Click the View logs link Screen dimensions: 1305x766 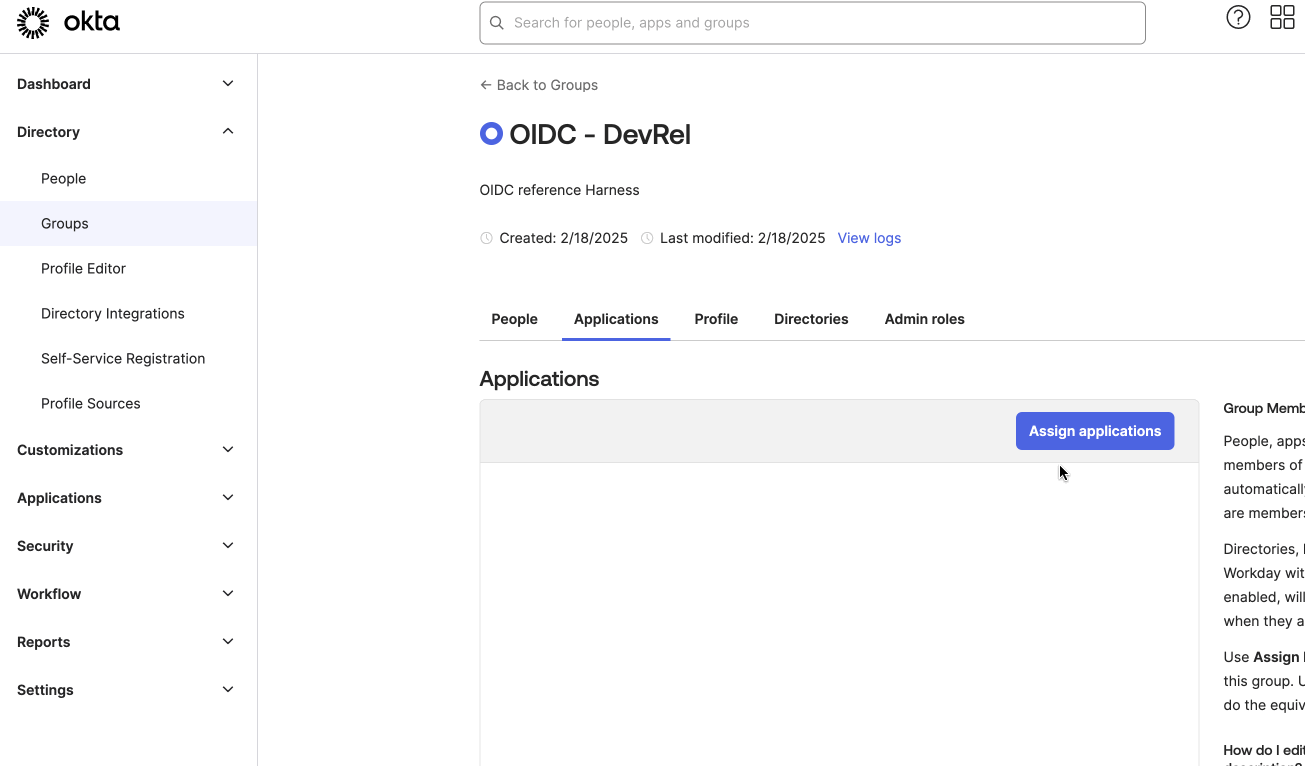coord(869,238)
